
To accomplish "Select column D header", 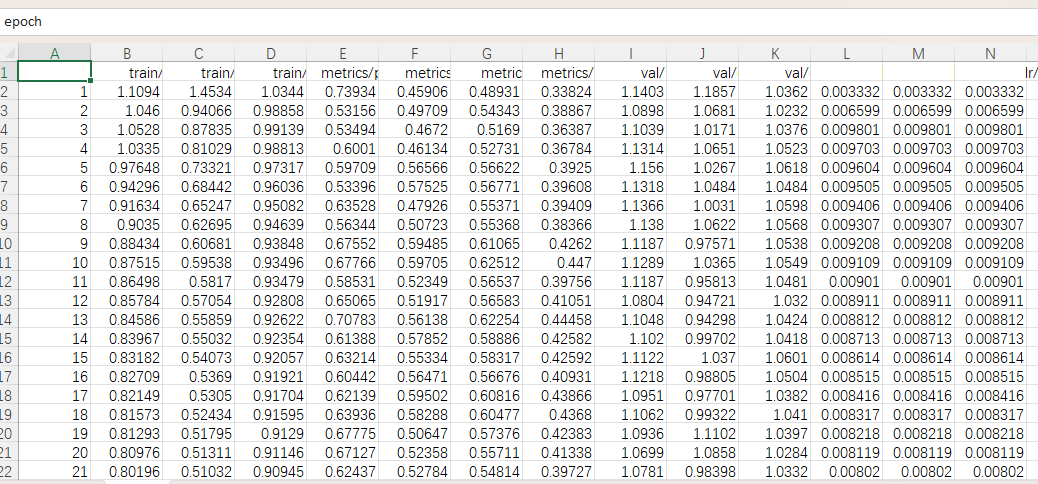I will tap(271, 53).
